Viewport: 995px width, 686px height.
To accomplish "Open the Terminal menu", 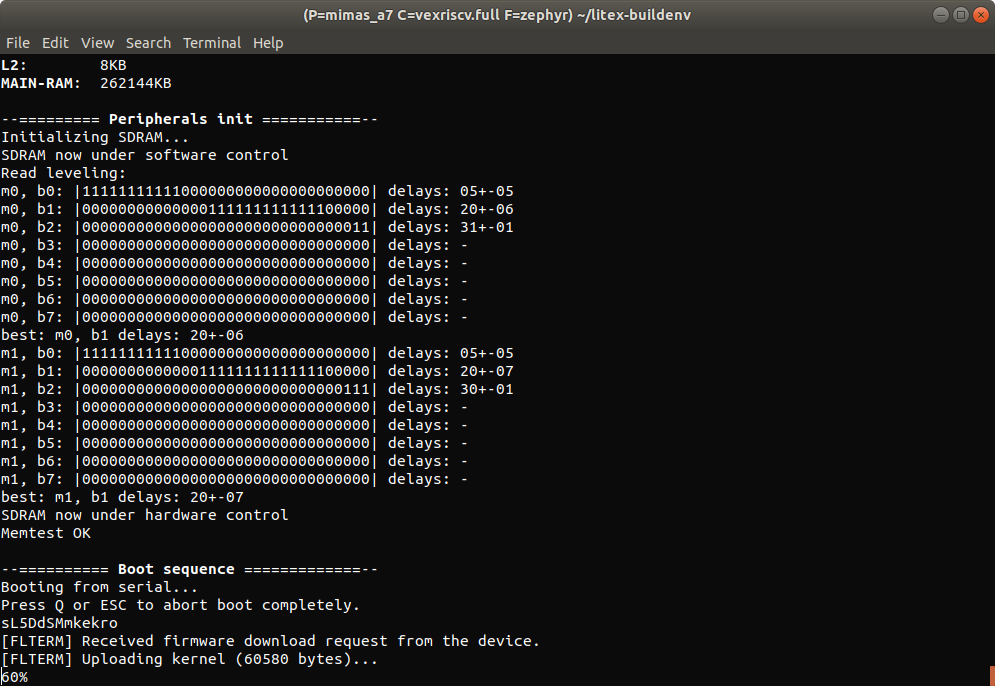I will (212, 43).
